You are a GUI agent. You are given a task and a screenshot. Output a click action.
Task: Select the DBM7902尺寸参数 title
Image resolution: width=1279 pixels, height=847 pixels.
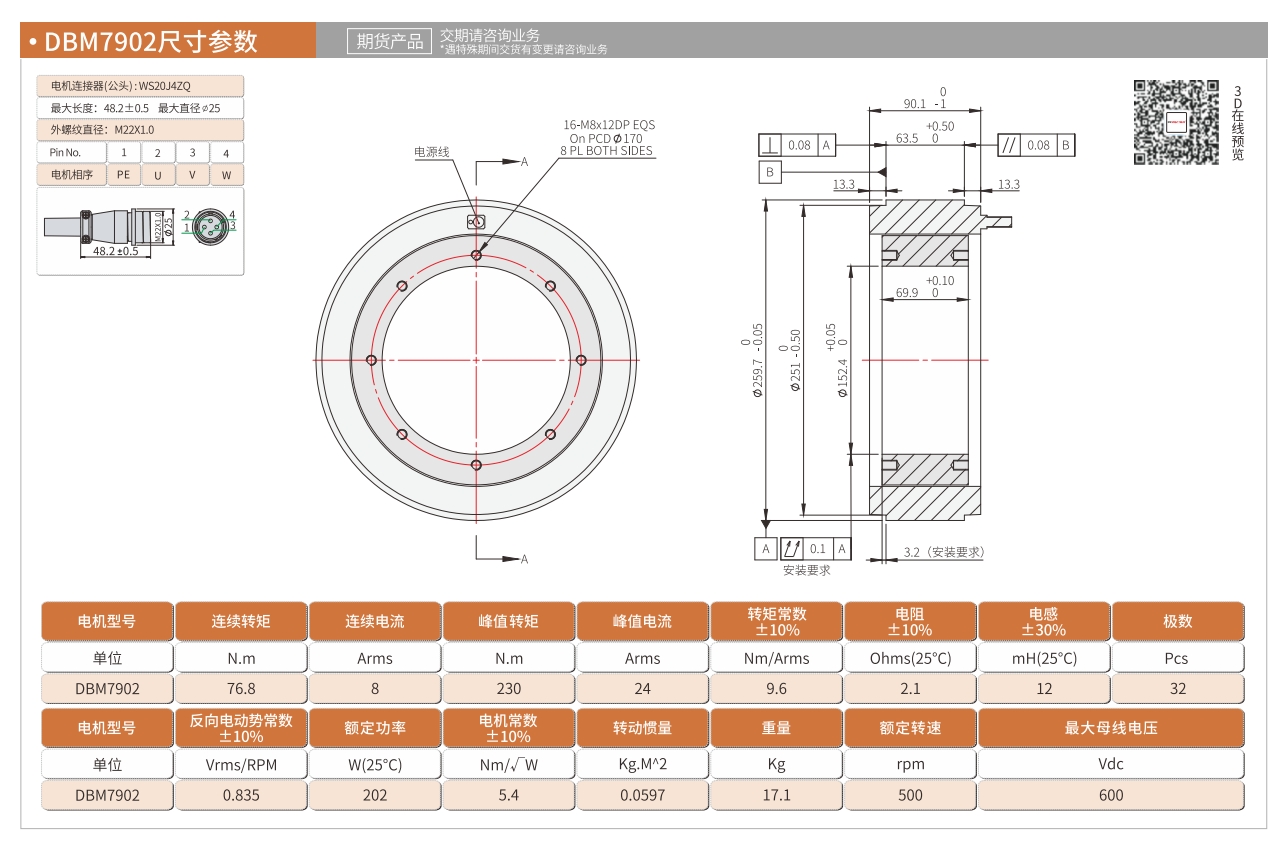150,41
